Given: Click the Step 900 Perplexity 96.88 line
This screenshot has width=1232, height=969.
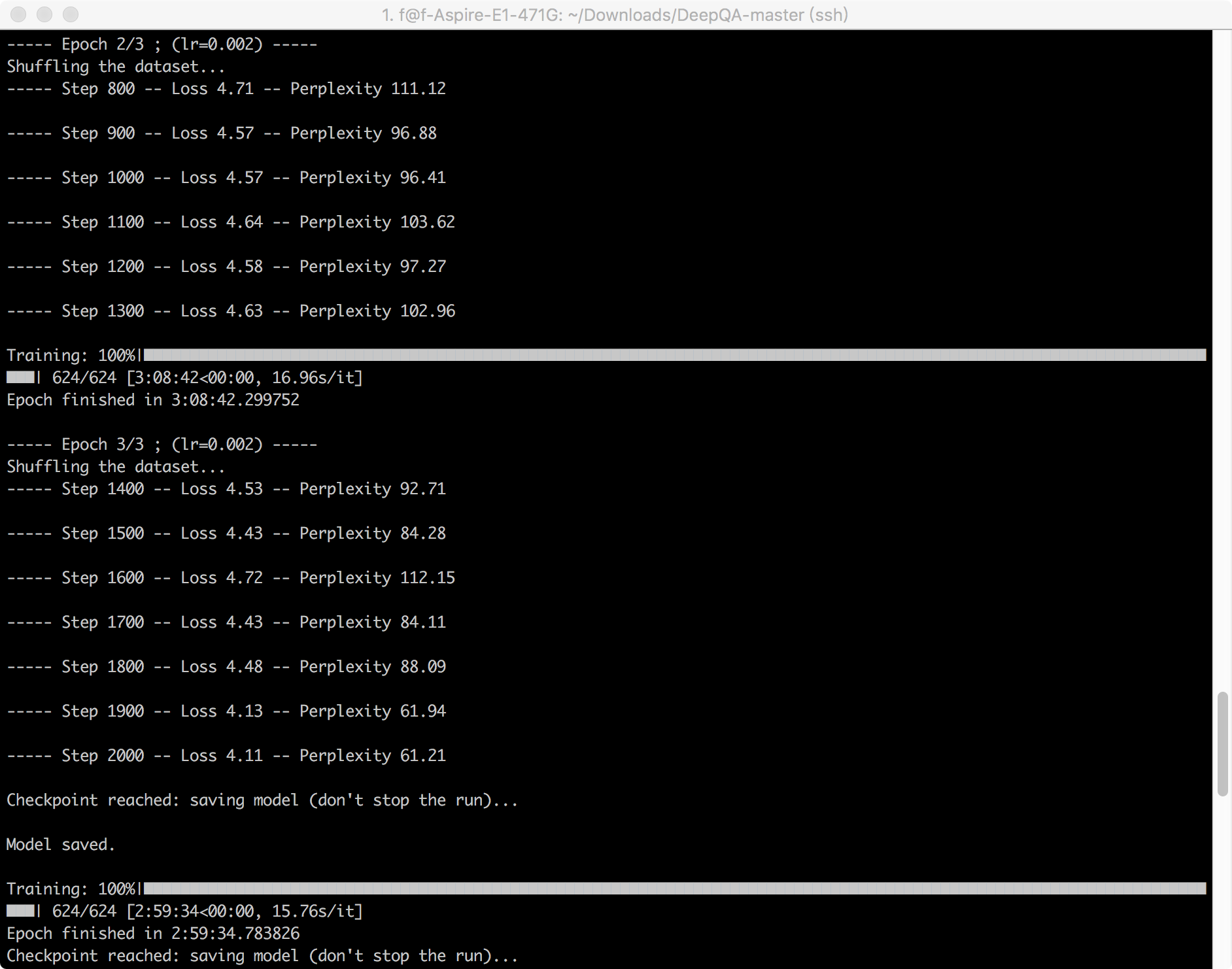Looking at the screenshot, I should [222, 133].
